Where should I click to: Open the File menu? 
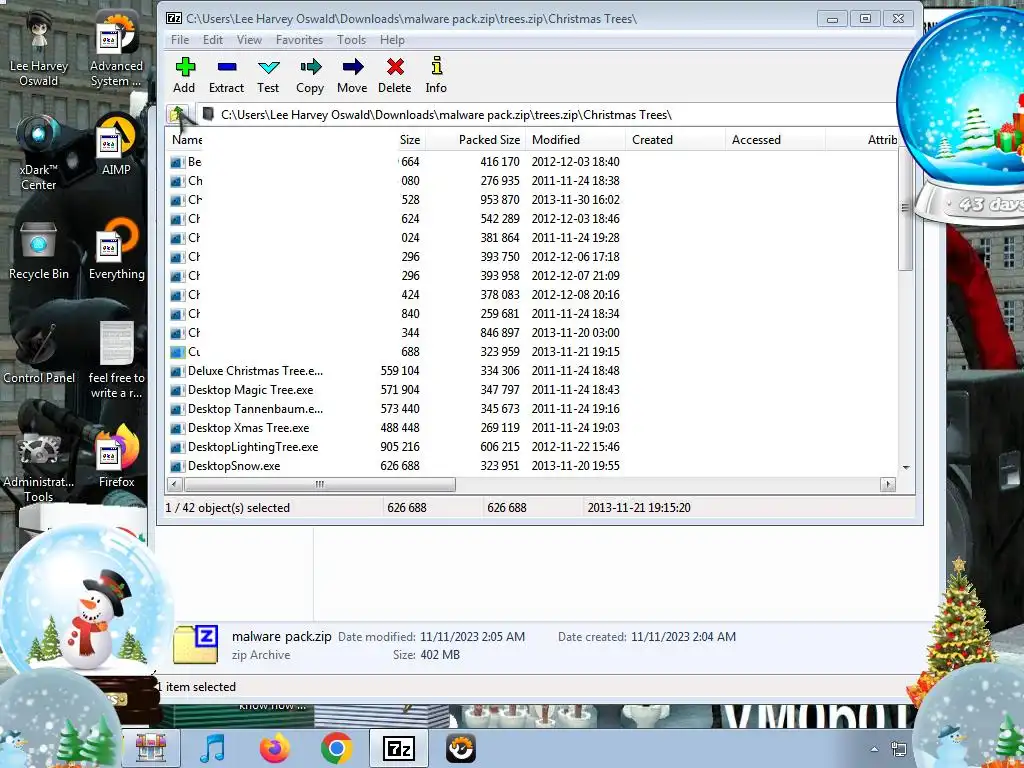(x=180, y=40)
